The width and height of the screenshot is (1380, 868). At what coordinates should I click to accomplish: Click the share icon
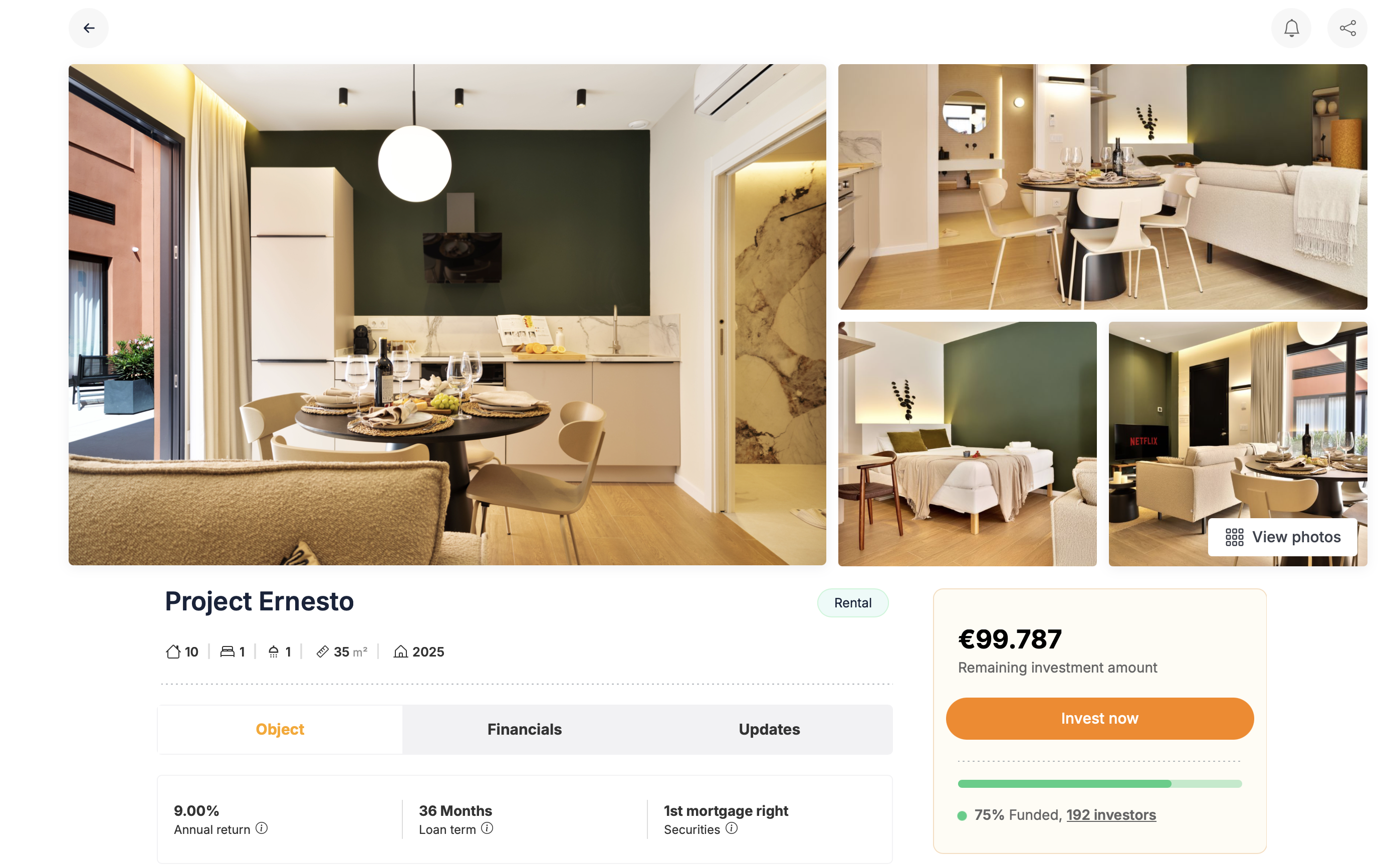1347,28
